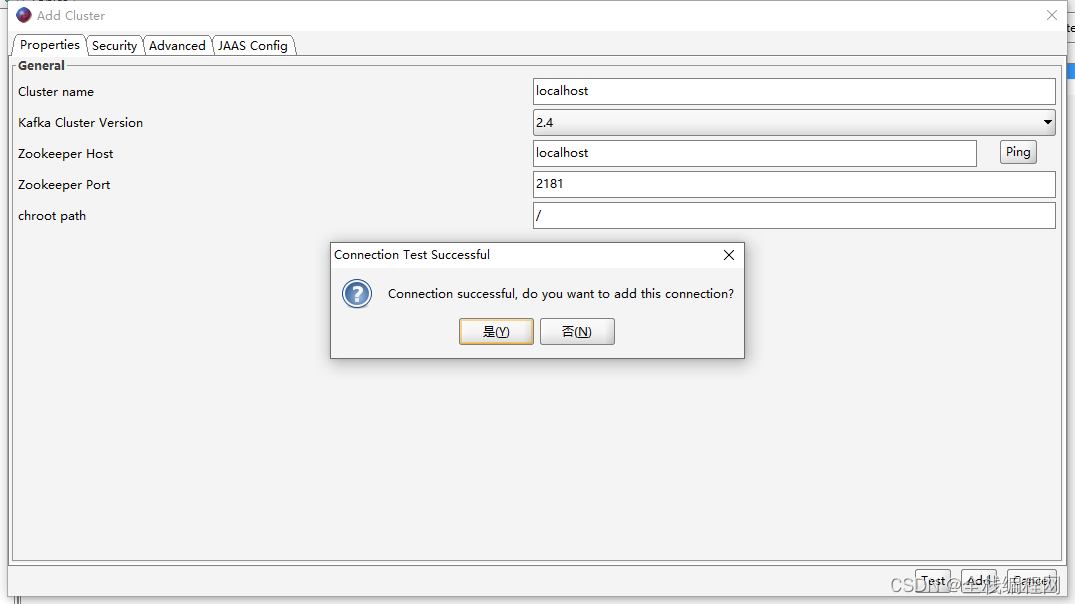Click the 'Zookeeper Port' label
The height and width of the screenshot is (604, 1075).
tap(64, 184)
